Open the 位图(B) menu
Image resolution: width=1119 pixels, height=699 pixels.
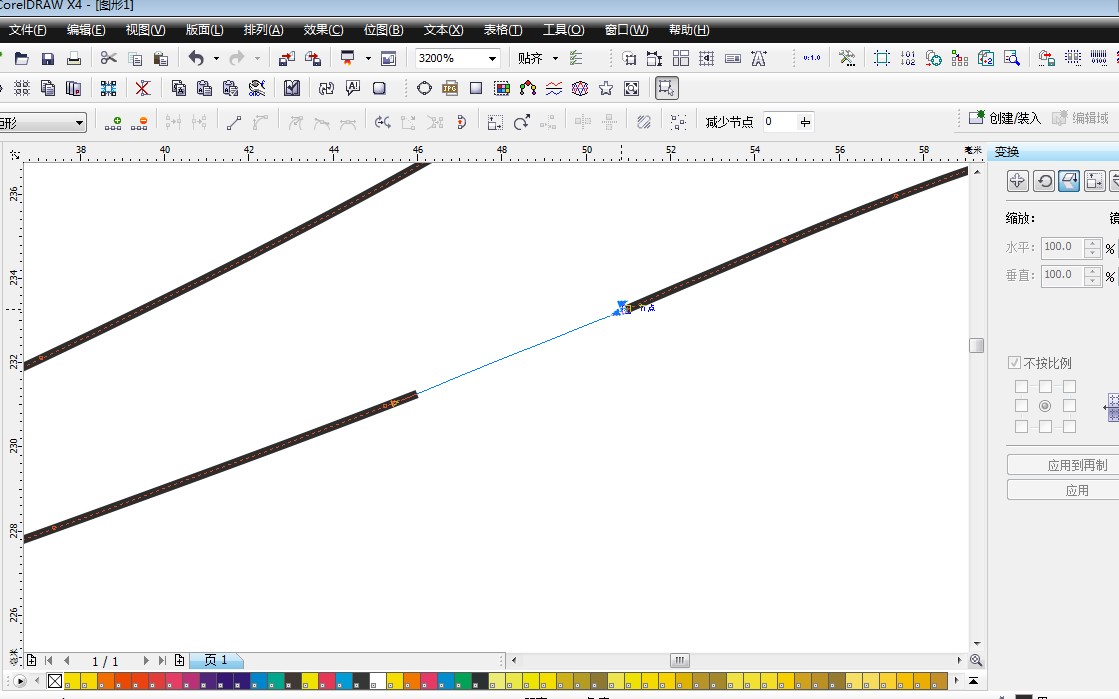383,30
